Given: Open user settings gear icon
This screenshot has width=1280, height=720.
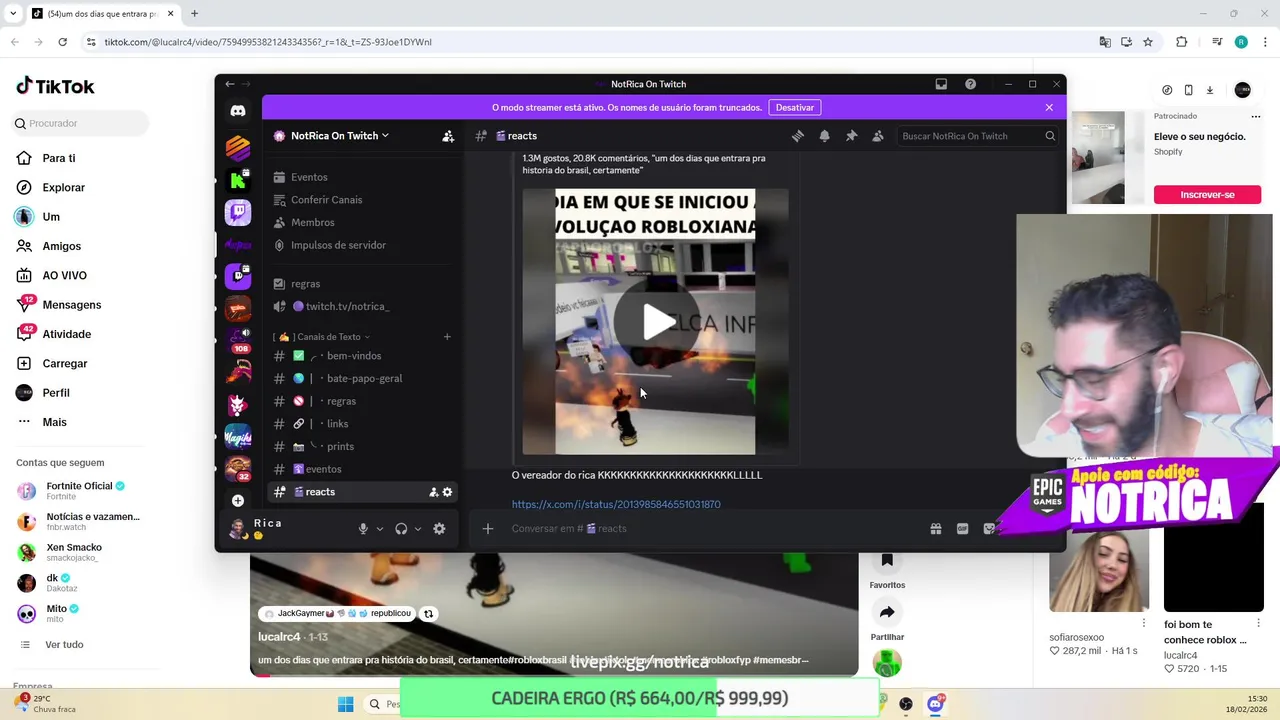Looking at the screenshot, I should tap(439, 529).
